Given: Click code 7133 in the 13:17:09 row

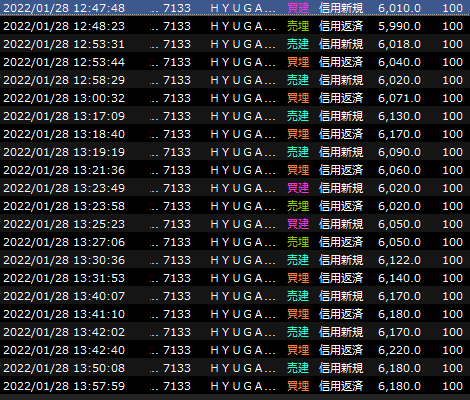Looking at the screenshot, I should click(177, 116).
